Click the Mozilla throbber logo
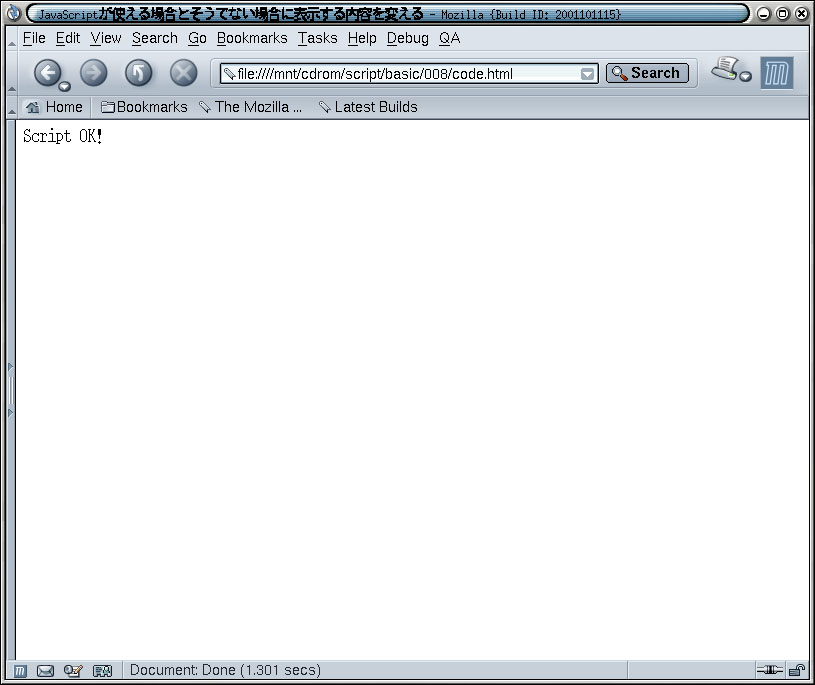The height and width of the screenshot is (685, 815). coord(777,73)
